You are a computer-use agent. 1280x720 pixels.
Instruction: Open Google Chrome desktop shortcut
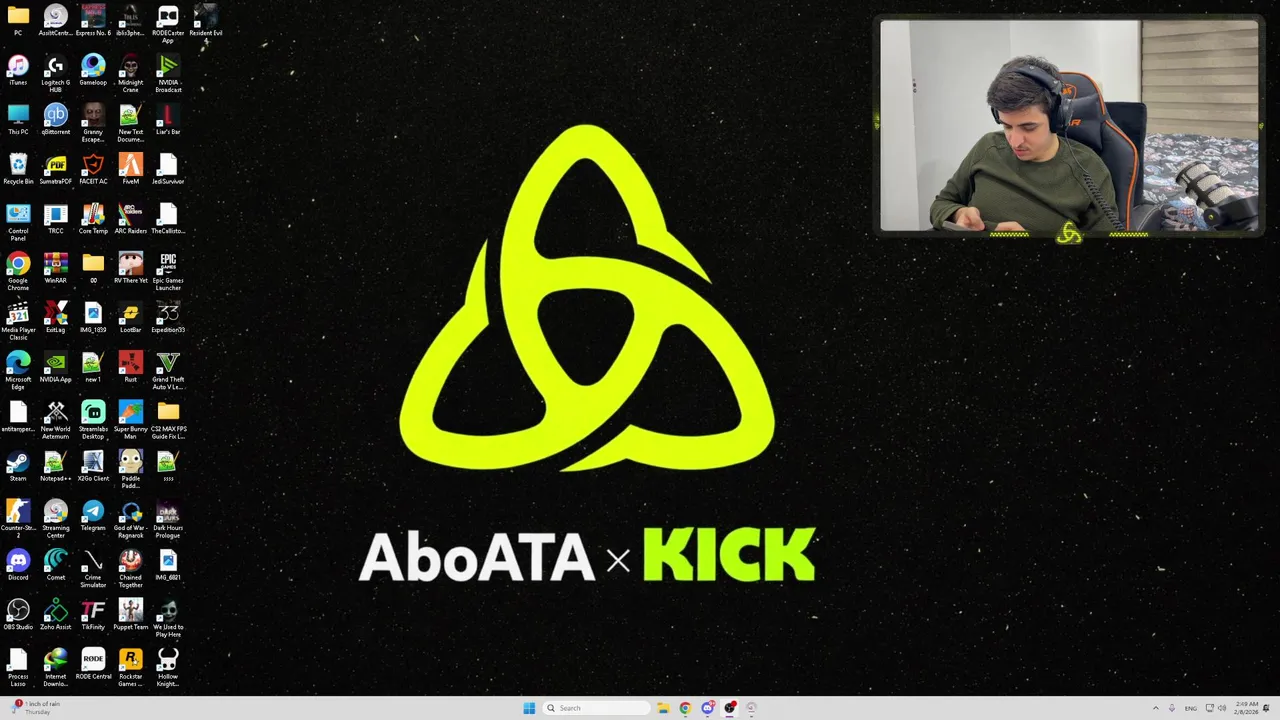point(18,271)
